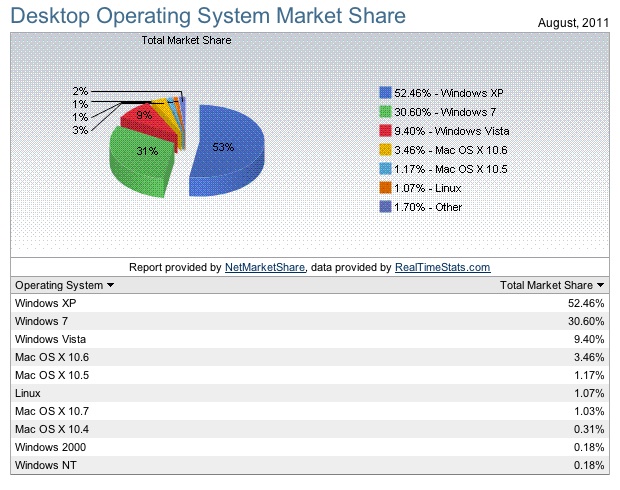Select the Windows 2000 table row
620x490 pixels.
pos(310,448)
